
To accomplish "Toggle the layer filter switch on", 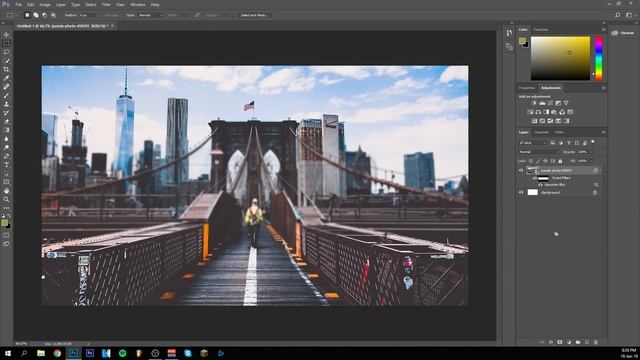I will click(x=593, y=142).
